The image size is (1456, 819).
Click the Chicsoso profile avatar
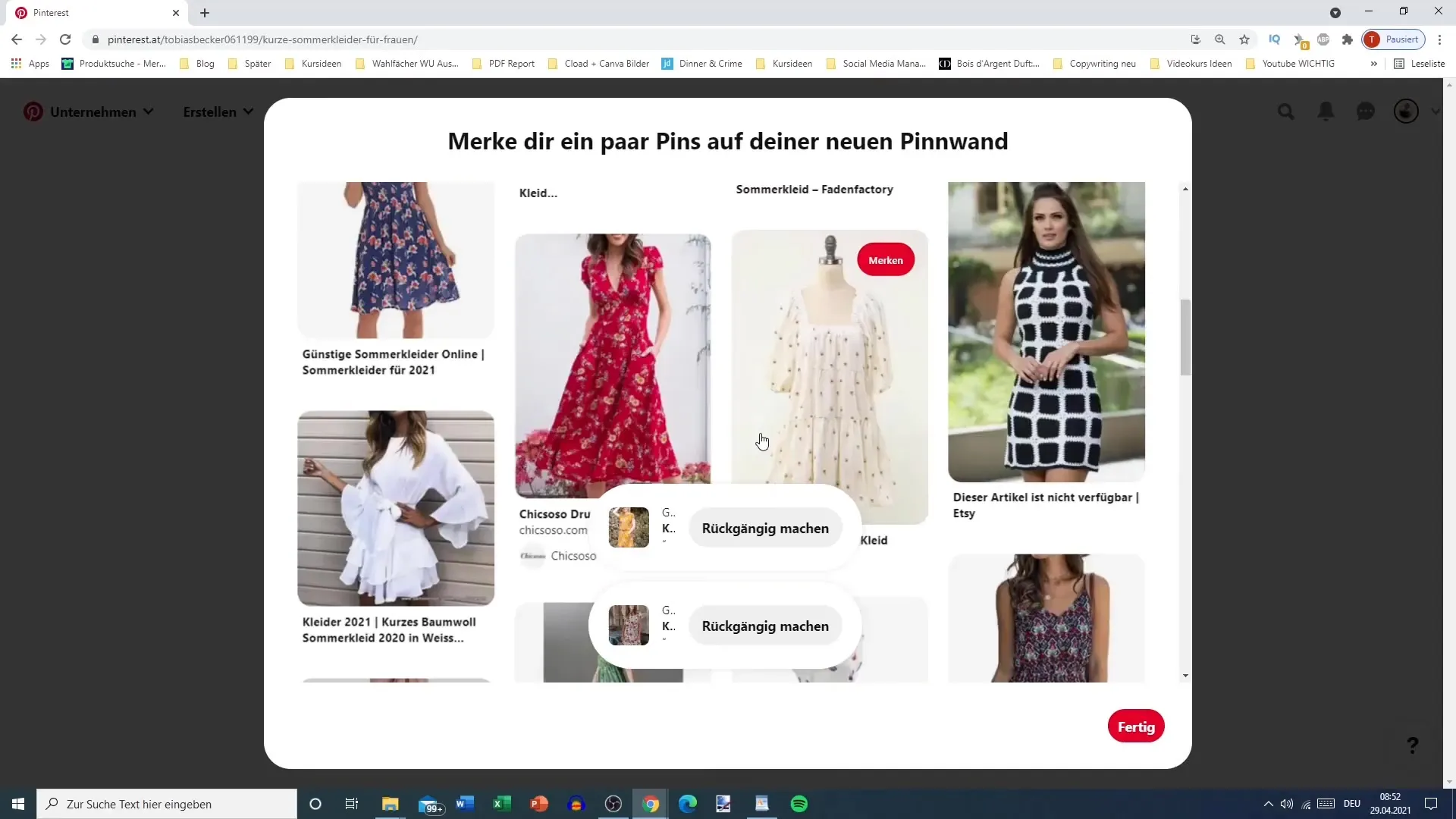532,556
